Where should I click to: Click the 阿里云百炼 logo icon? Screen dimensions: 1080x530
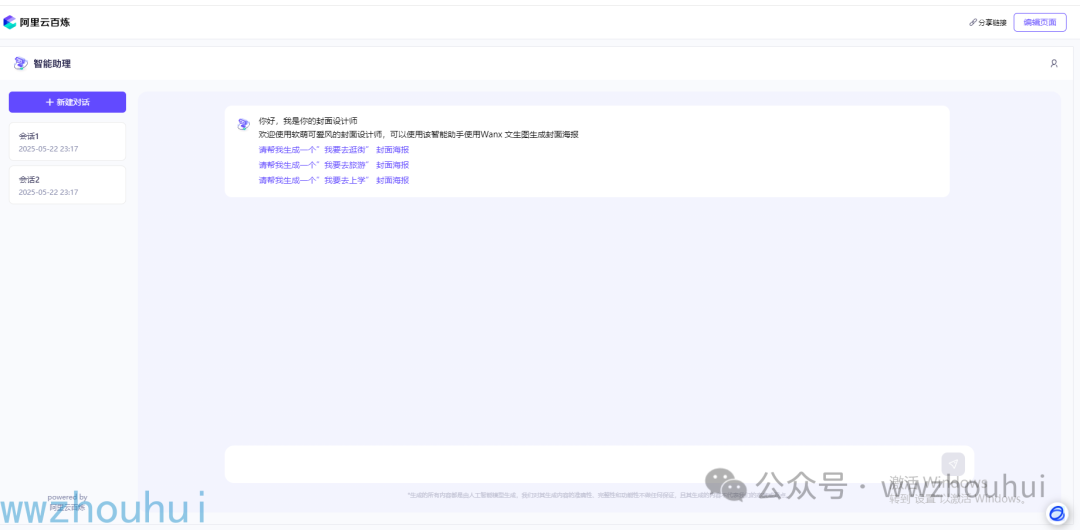[x=10, y=22]
